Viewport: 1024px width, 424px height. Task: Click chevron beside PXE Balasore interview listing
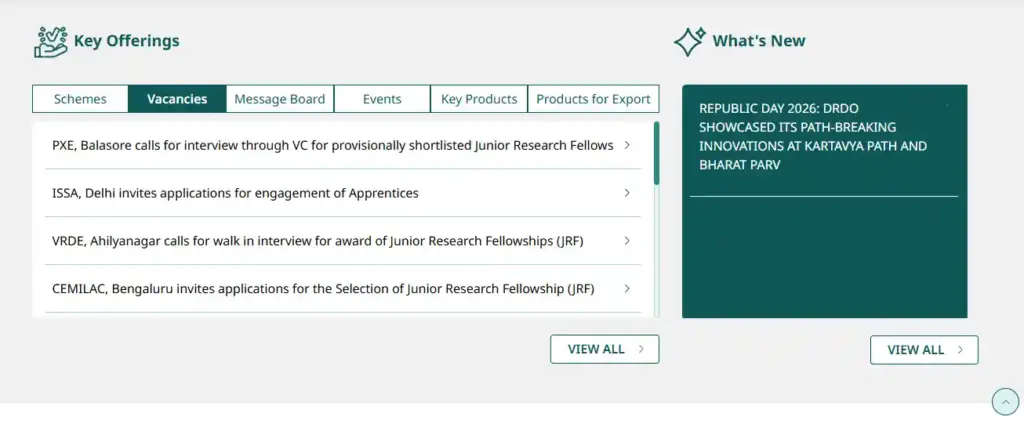(627, 145)
